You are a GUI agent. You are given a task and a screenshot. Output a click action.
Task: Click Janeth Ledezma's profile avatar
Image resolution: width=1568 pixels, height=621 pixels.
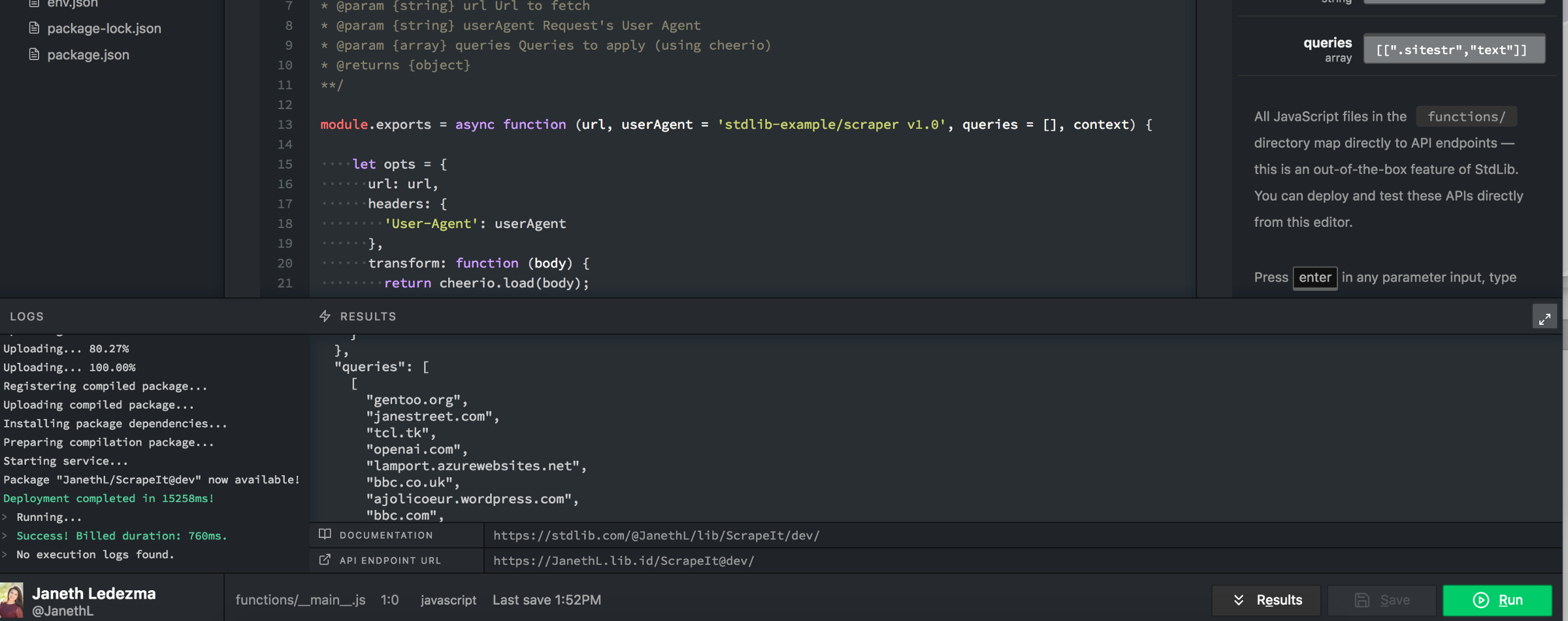pos(12,600)
